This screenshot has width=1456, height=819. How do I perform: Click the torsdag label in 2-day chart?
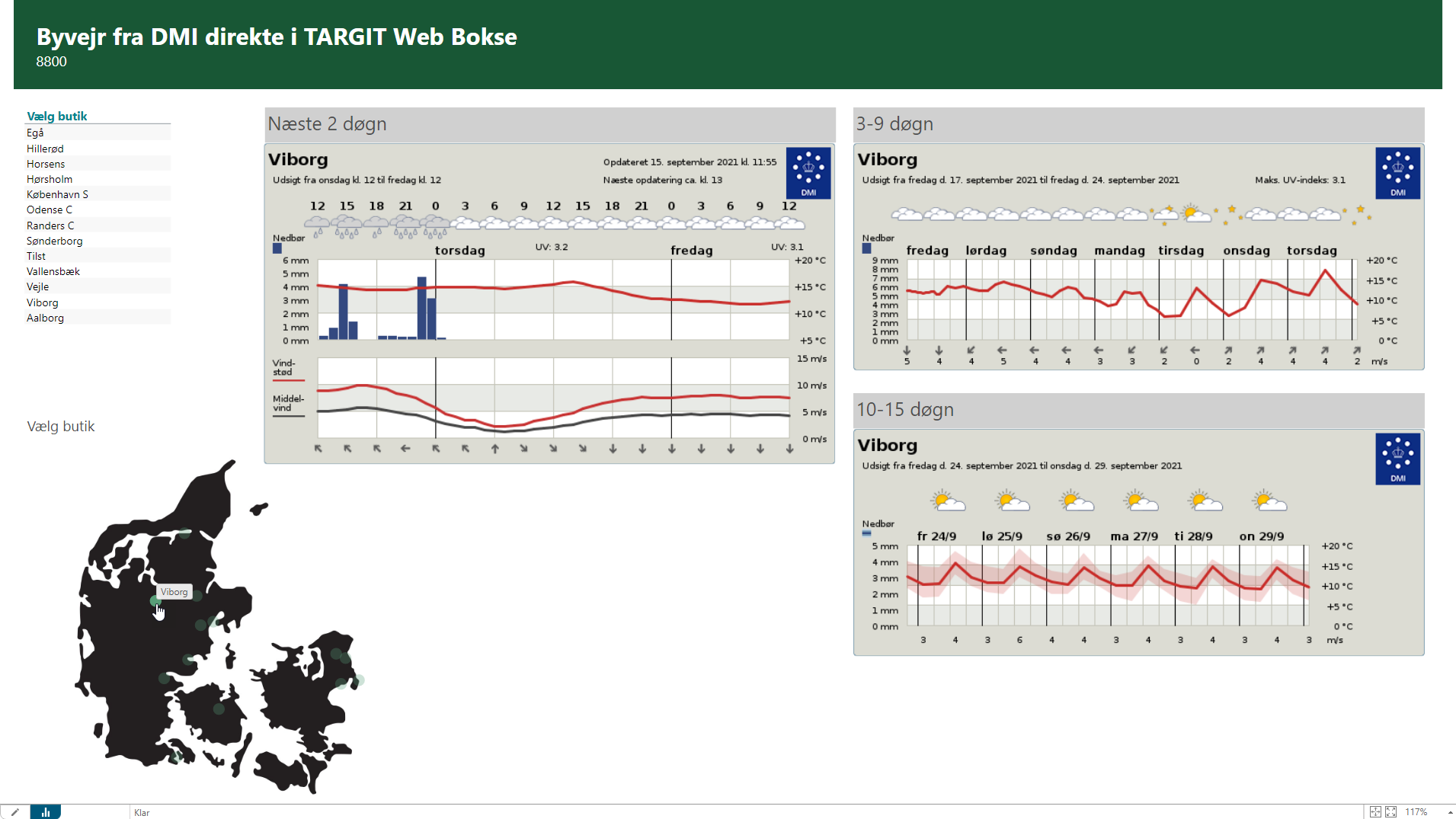pos(459,251)
